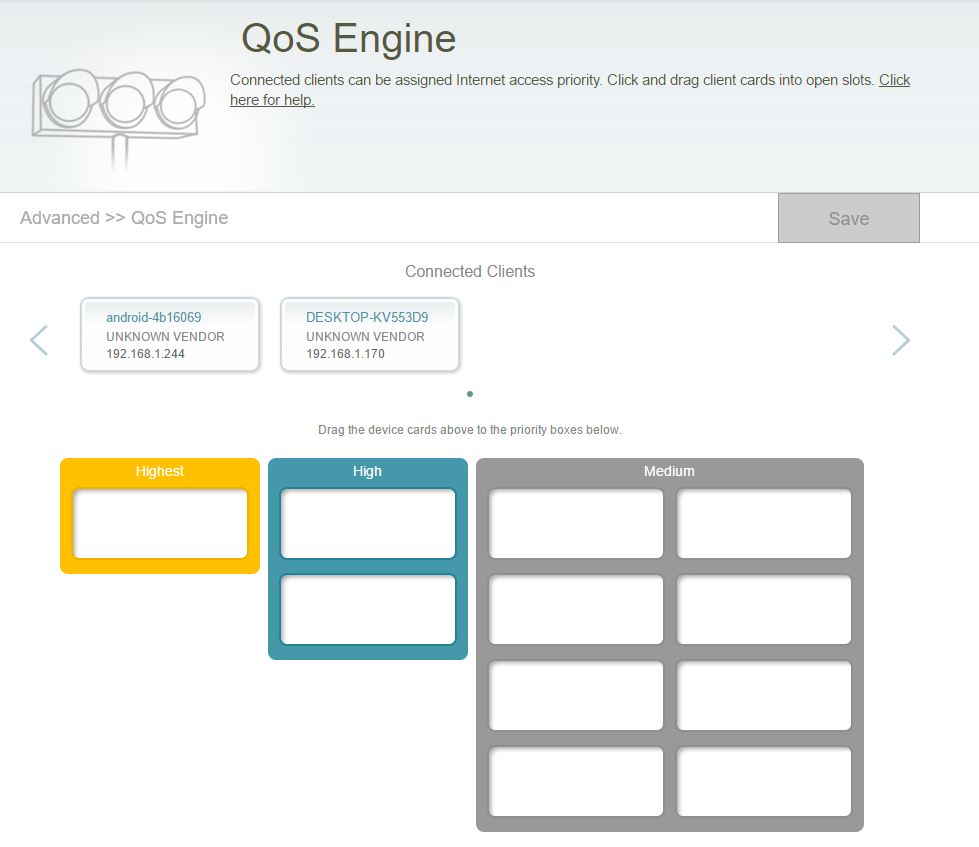This screenshot has width=979, height=847.
Task: Click the bottom-right slot in the Medium priority box
Action: point(764,781)
